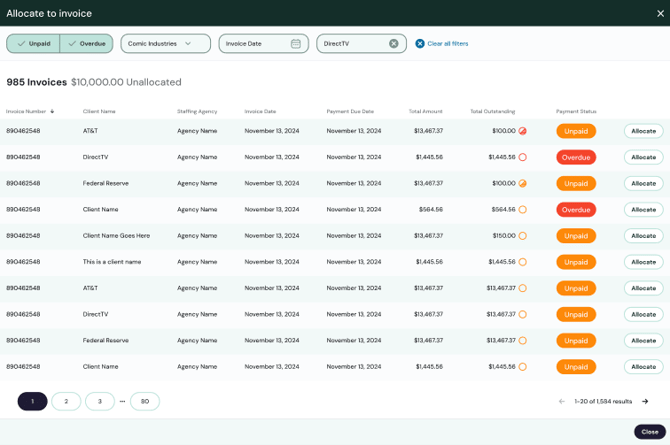
Task: Click the $150.00 outstanding amount
Action: coord(504,236)
